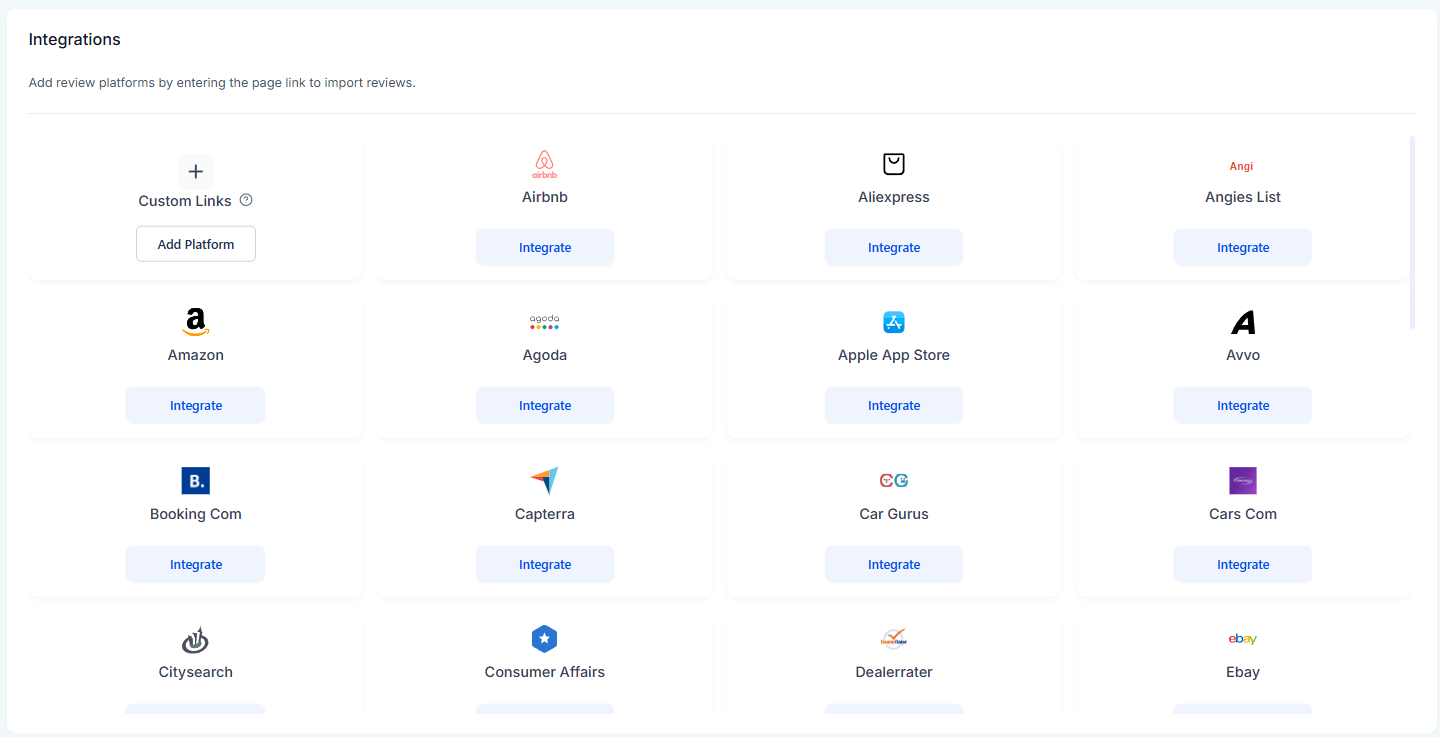This screenshot has height=737, width=1440.
Task: Click the Consumer Affairs name text
Action: [x=545, y=672]
